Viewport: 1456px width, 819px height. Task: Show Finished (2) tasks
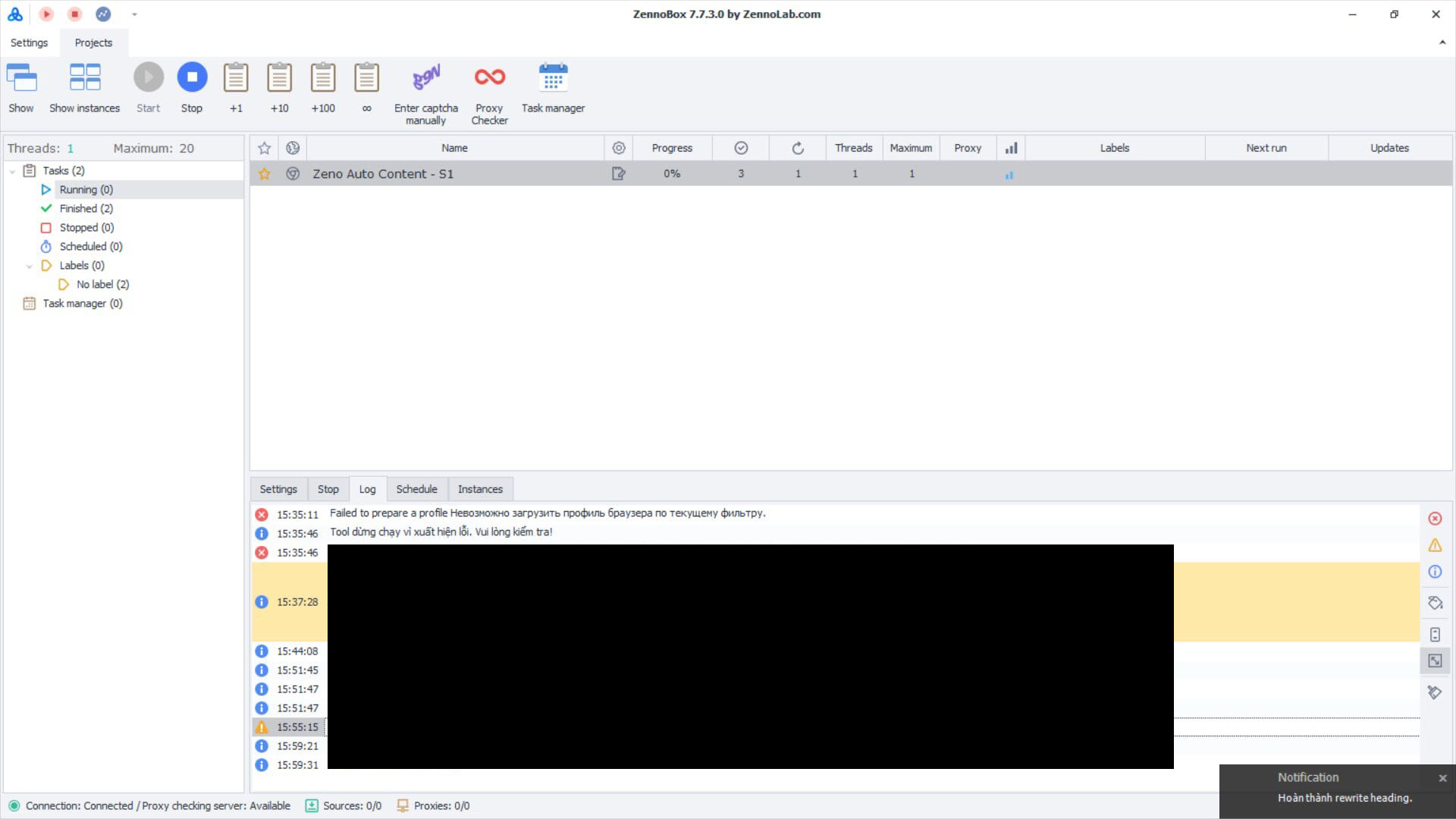86,209
